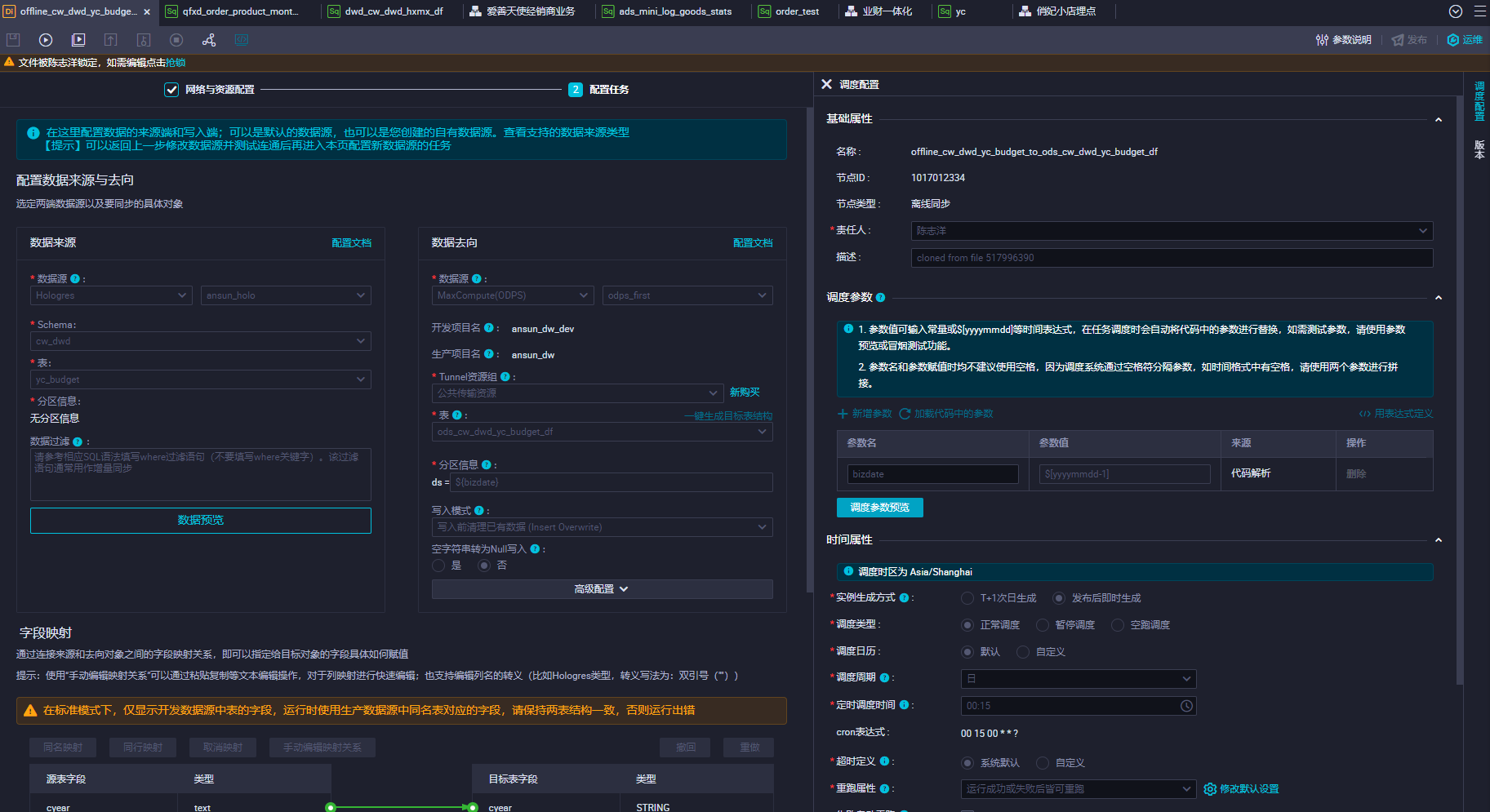Screen dimensions: 1490x812
Task: Click the 调度参数预览 button
Action: 879,508
